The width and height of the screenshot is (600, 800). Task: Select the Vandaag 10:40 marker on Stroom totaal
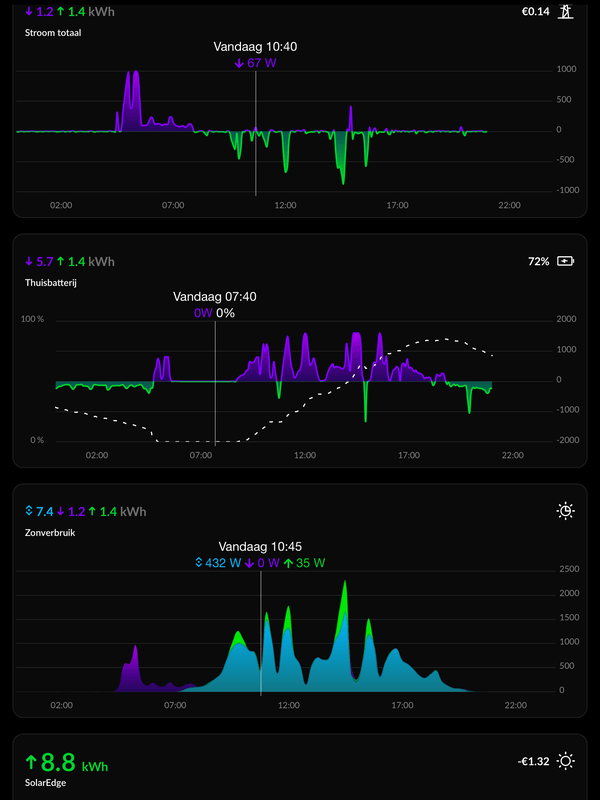click(255, 47)
